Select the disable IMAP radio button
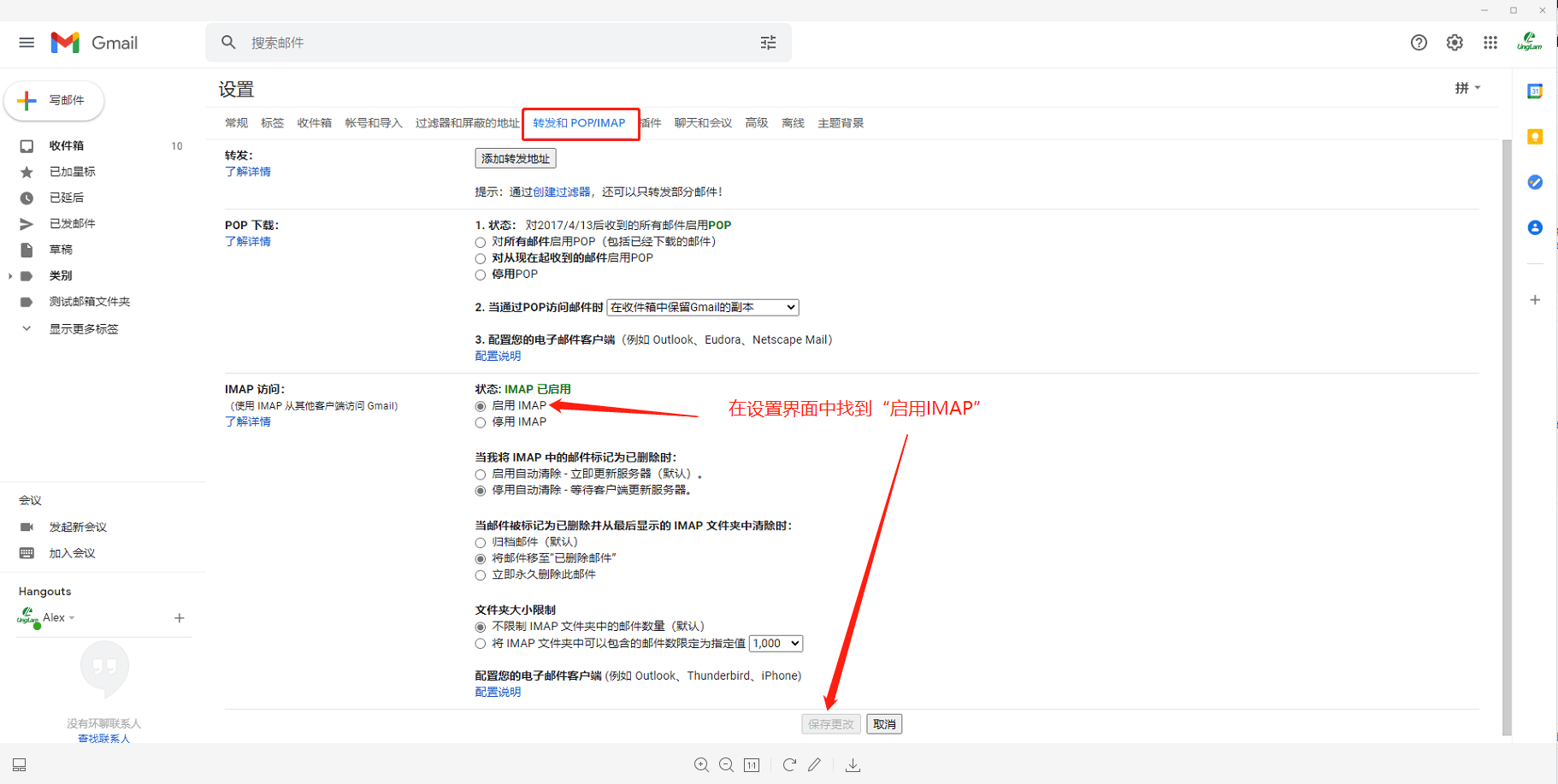Viewport: 1558px width, 784px height. [481, 423]
